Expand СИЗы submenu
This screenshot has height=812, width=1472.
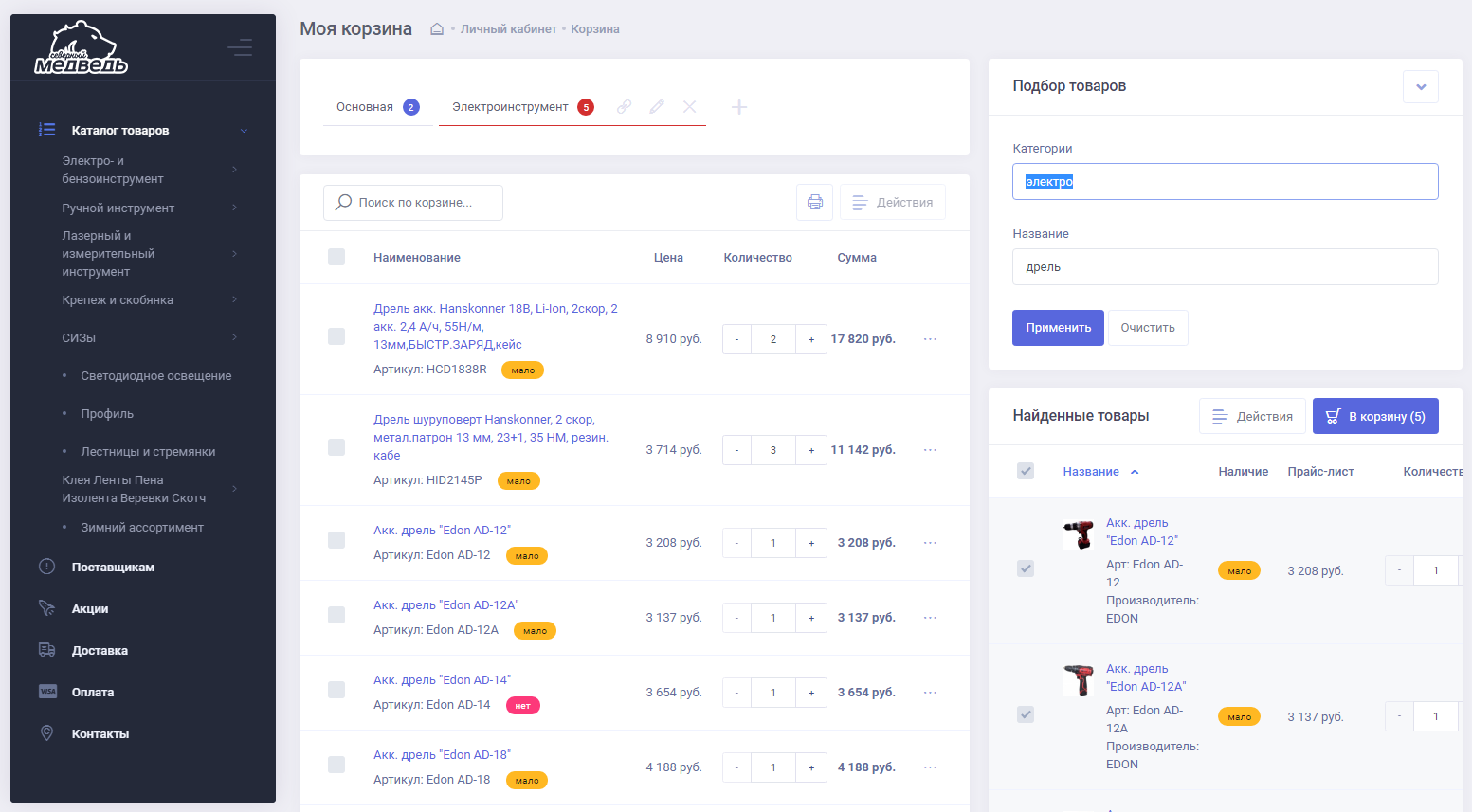[x=234, y=337]
